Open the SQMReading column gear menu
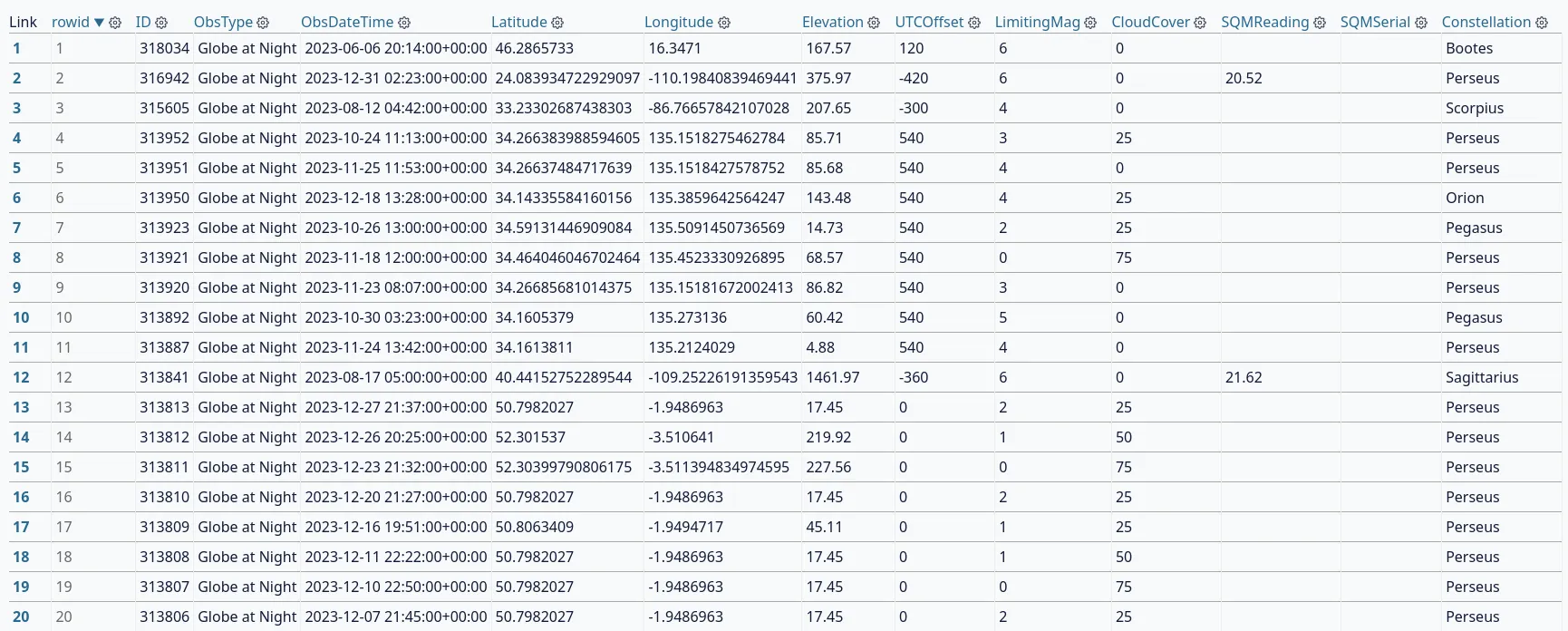1568x631 pixels. pyautogui.click(x=1320, y=23)
